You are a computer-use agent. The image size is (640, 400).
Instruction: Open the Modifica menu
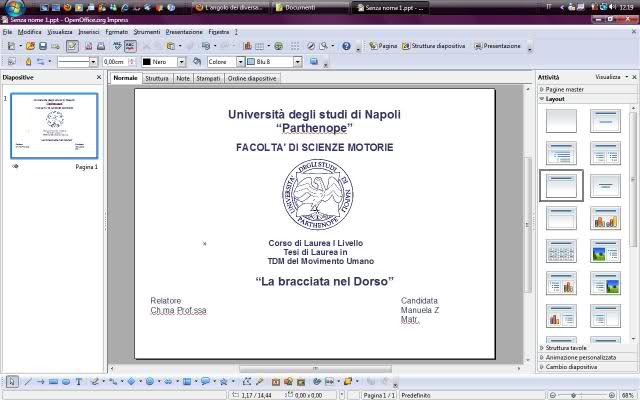(29, 32)
